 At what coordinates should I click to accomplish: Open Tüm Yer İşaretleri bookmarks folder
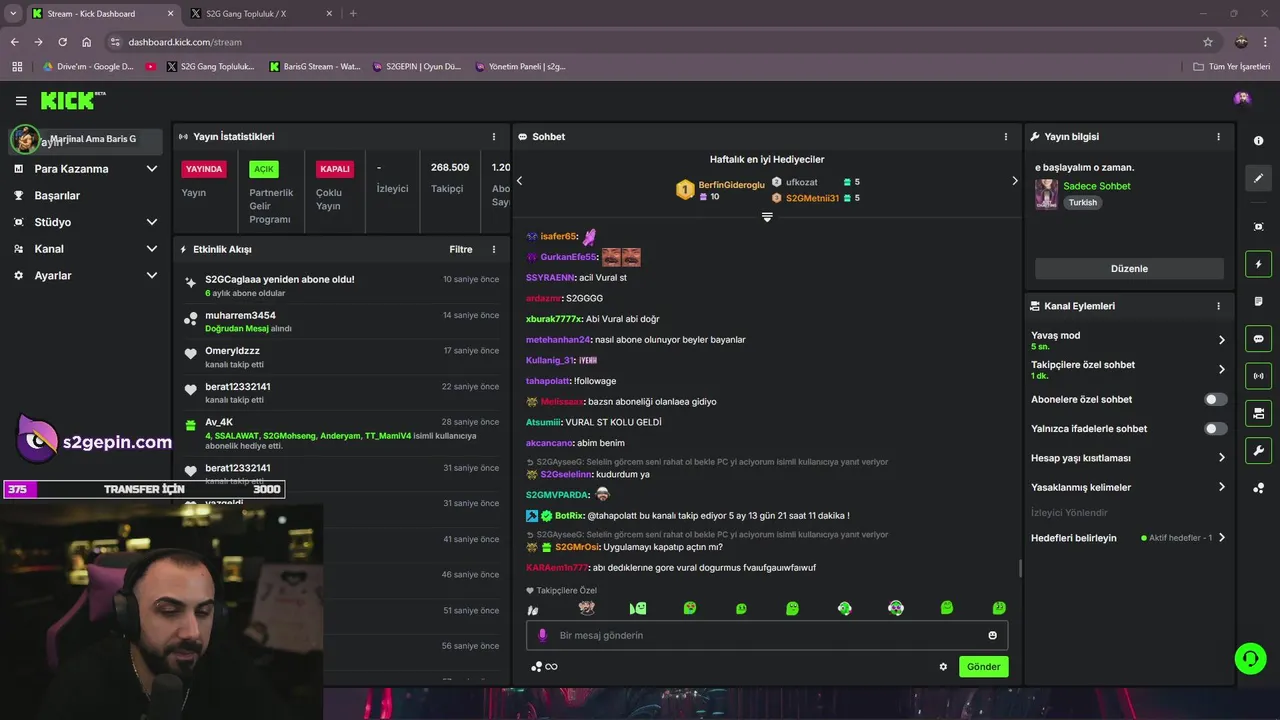coord(1231,67)
